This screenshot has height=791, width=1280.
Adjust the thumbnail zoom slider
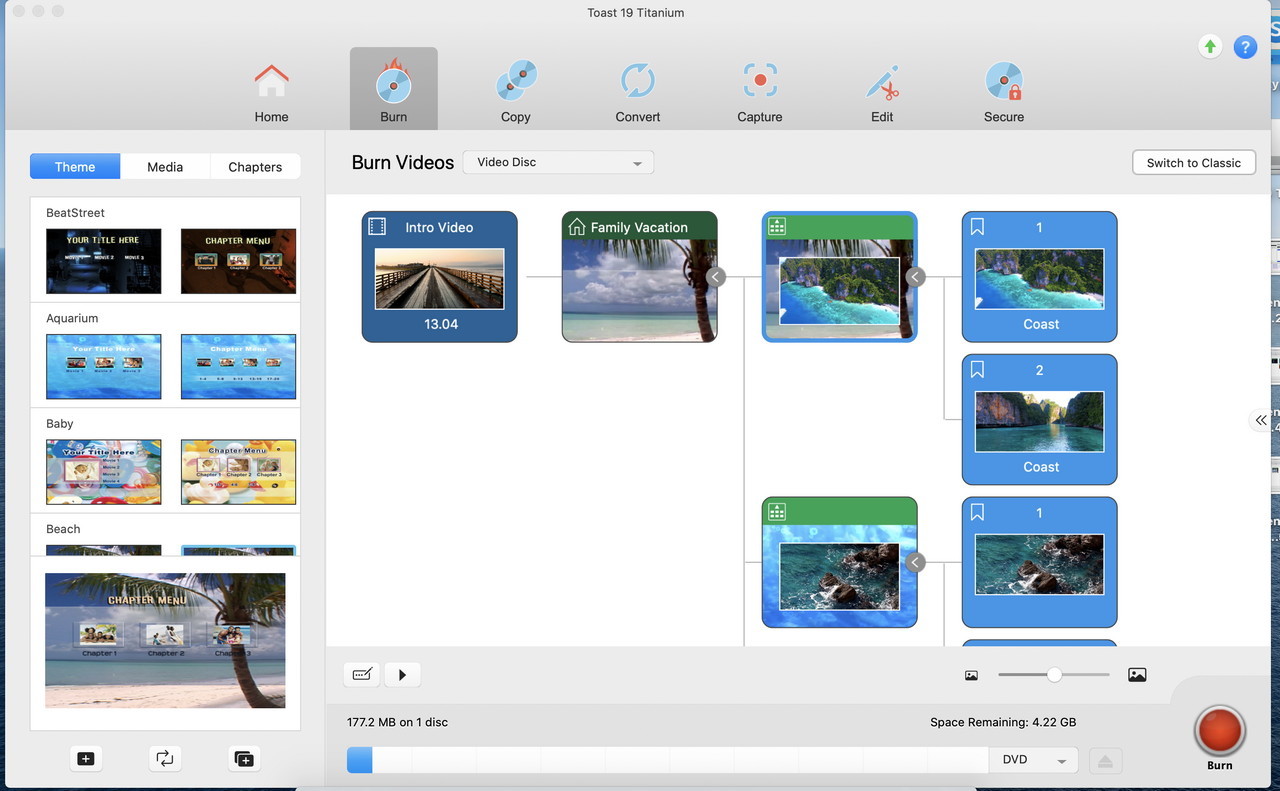click(1054, 675)
